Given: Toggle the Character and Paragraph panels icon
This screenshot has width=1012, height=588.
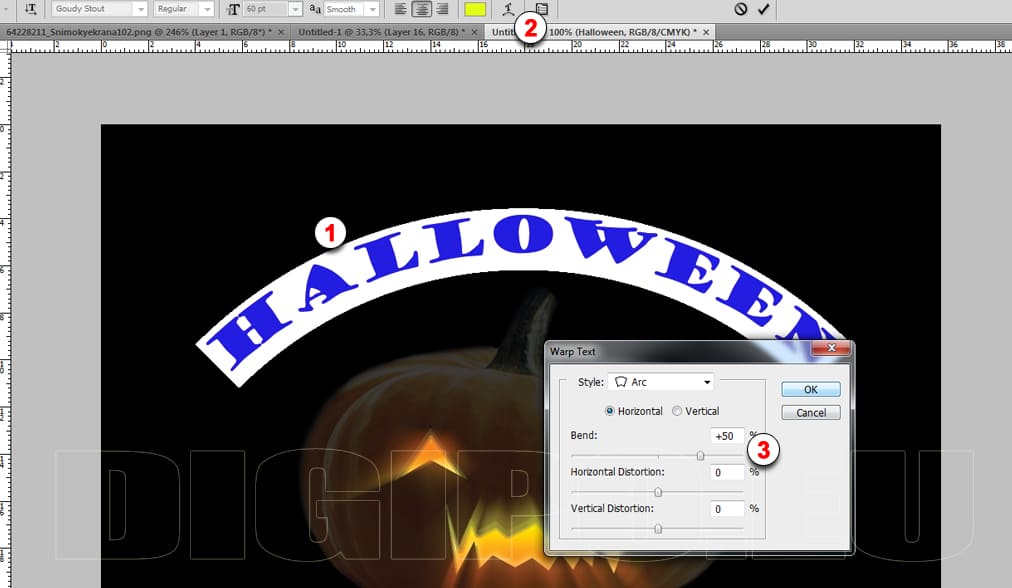Looking at the screenshot, I should [542, 9].
